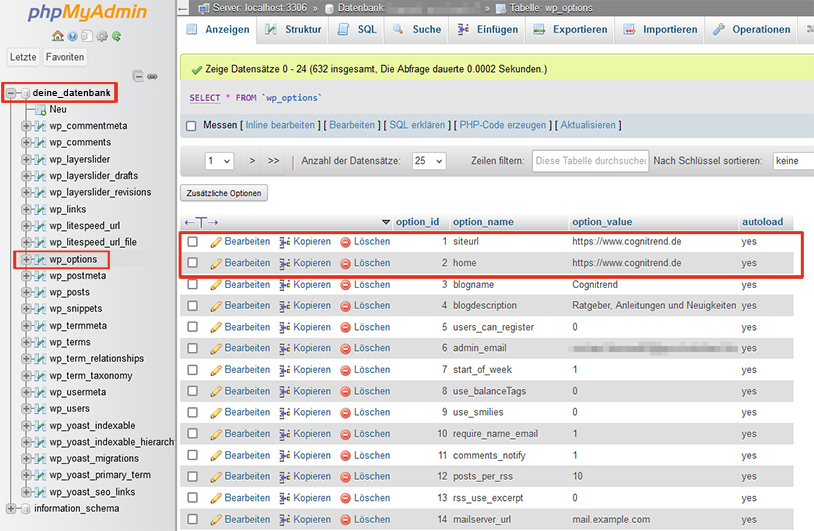Click the copy icon in start_of_week row
Image resolution: width=814 pixels, height=531 pixels.
284,370
